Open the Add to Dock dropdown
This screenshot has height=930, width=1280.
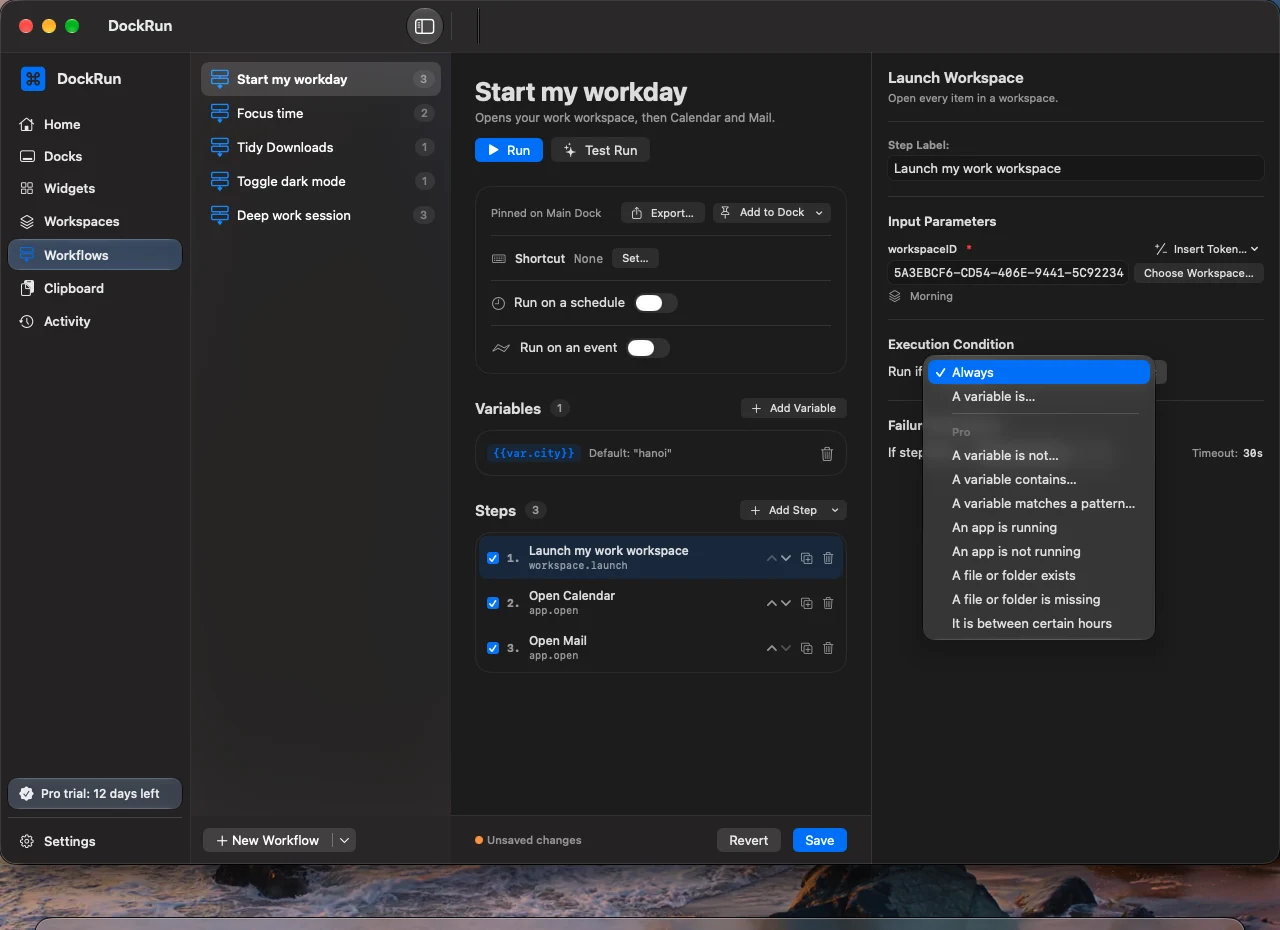coord(772,213)
